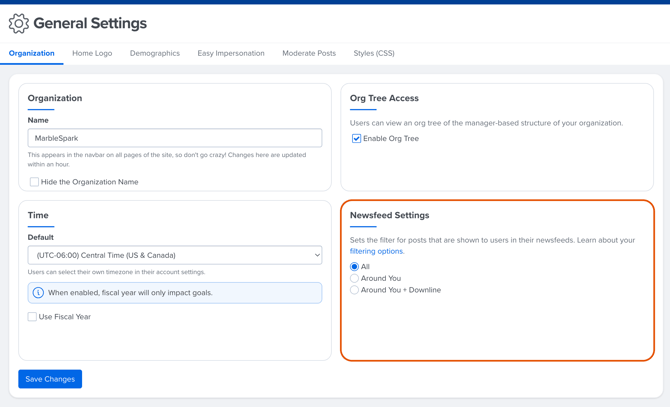Screen dimensions: 670x407
Task: Focus the organization Name input field
Action: [x=175, y=138]
